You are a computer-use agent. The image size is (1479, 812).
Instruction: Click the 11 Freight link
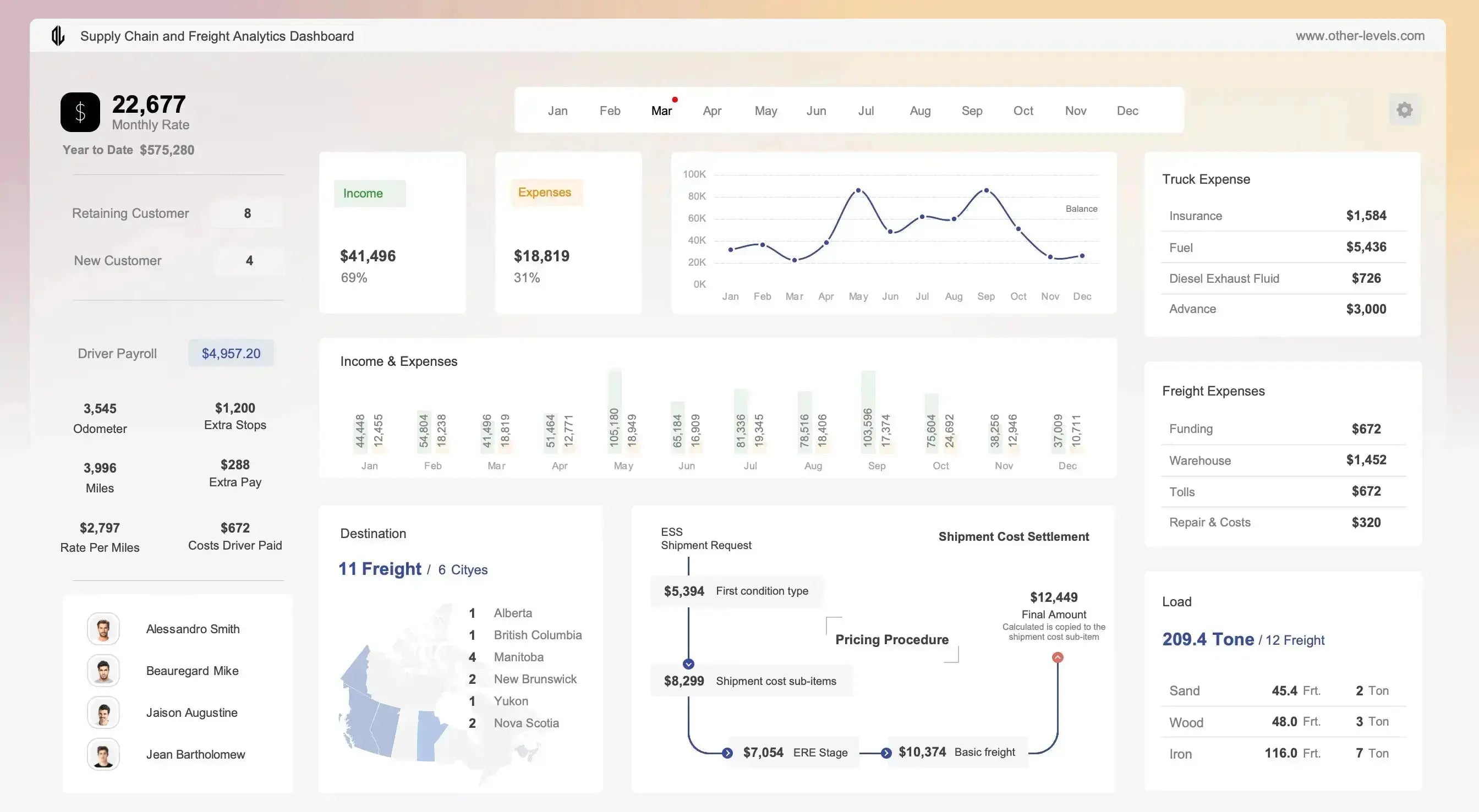point(380,569)
